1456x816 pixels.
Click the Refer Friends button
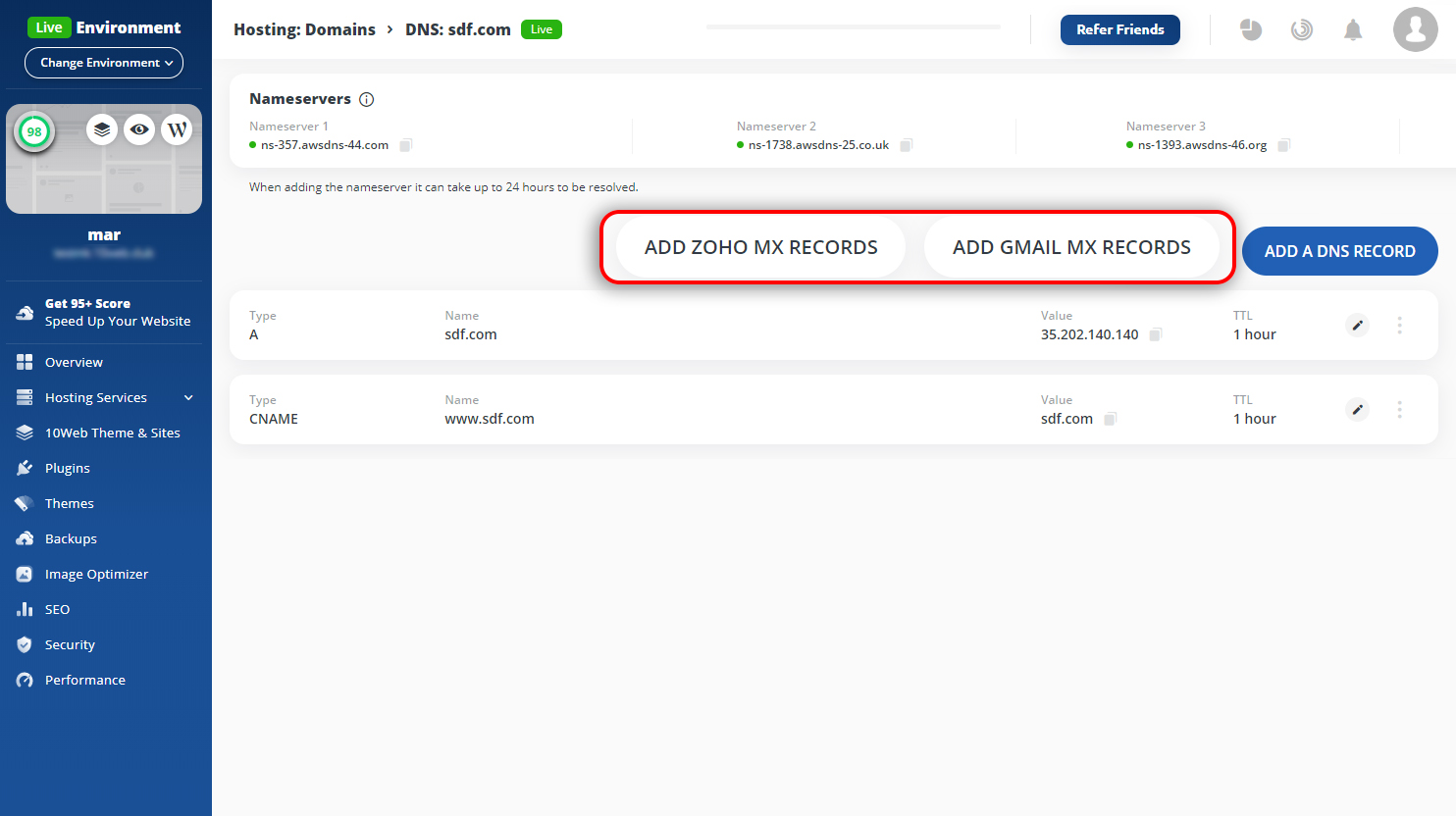[1120, 29]
